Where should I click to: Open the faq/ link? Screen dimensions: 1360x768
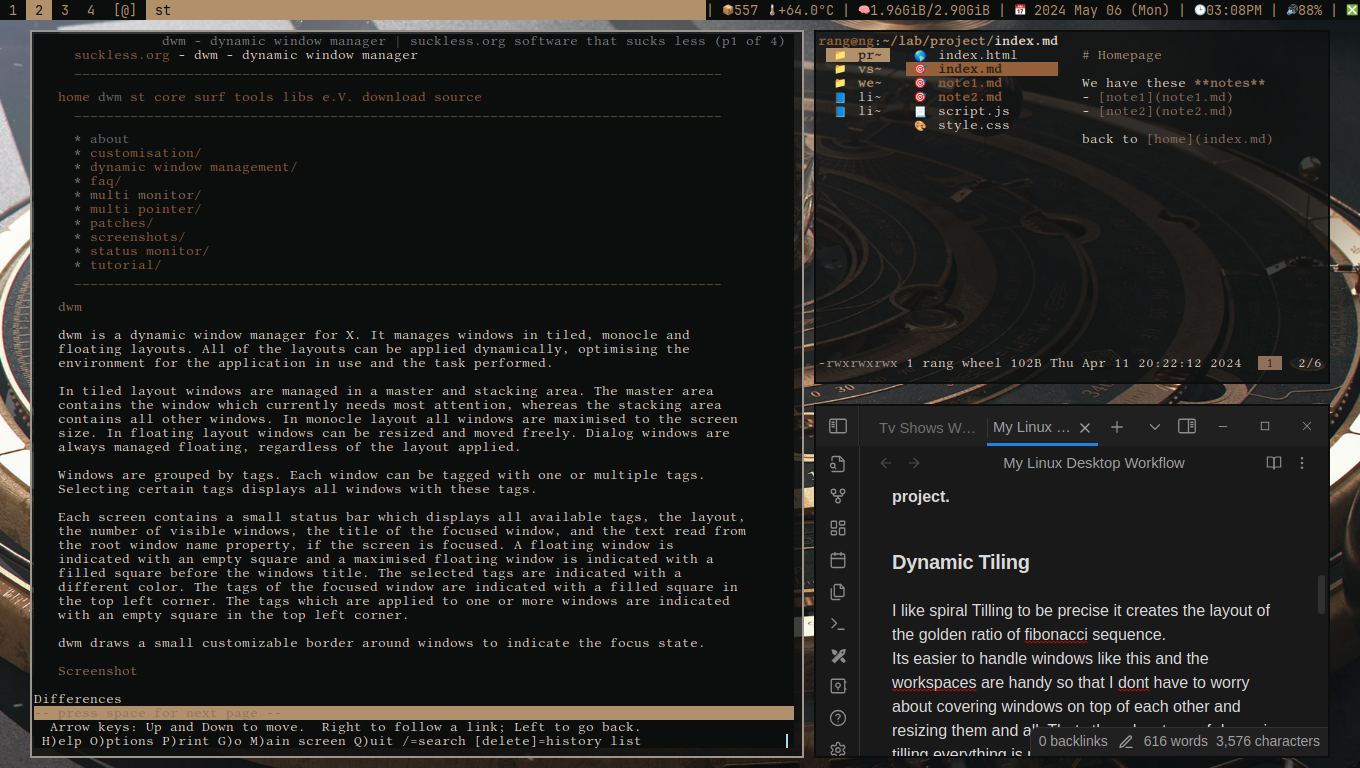click(x=106, y=181)
